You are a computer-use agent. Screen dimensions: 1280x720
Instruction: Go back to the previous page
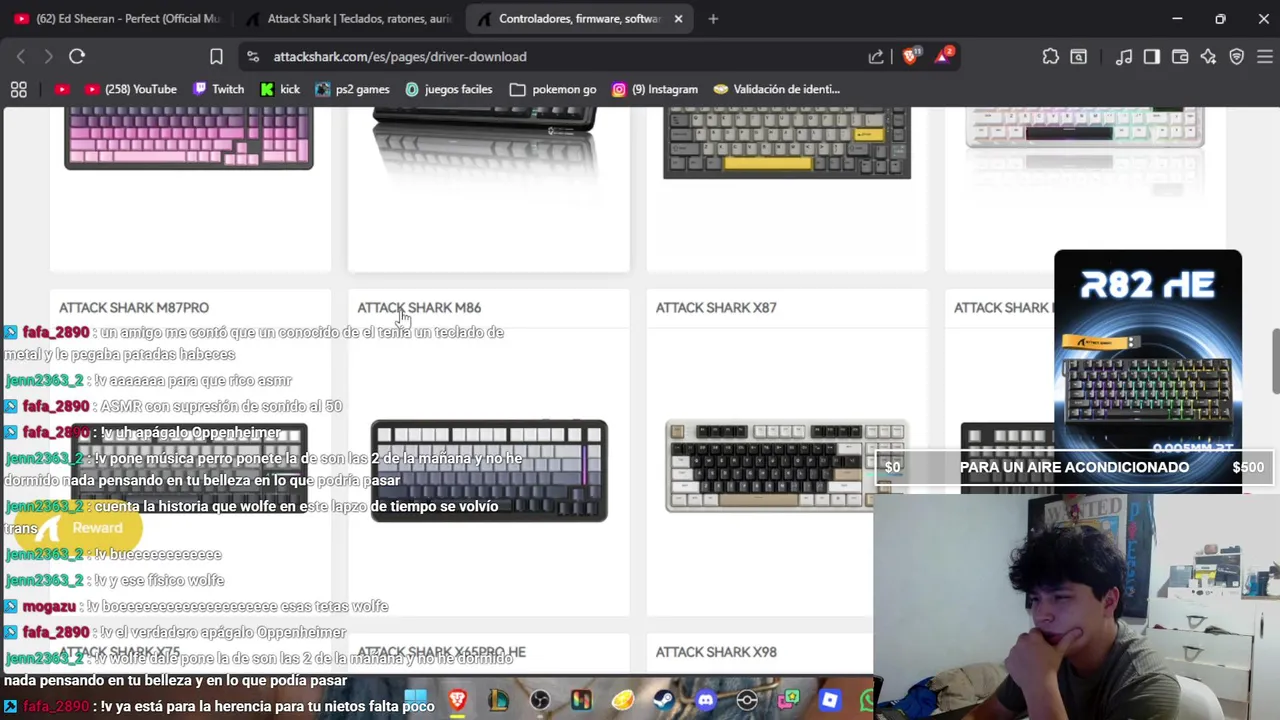point(21,57)
